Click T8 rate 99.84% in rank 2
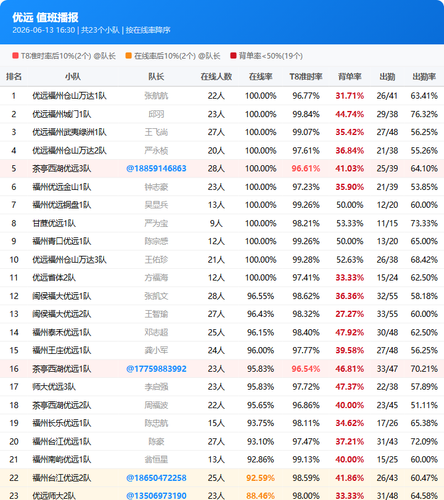Image resolution: width=444 pixels, height=500 pixels. click(306, 114)
